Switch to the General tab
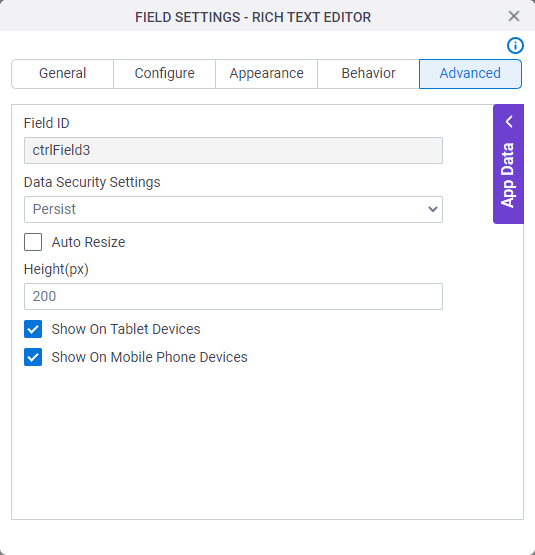This screenshot has width=535, height=555. (63, 74)
